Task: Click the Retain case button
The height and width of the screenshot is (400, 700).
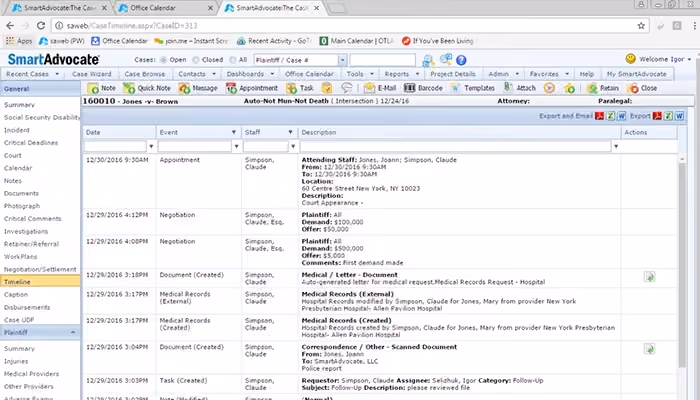Action: coord(603,88)
